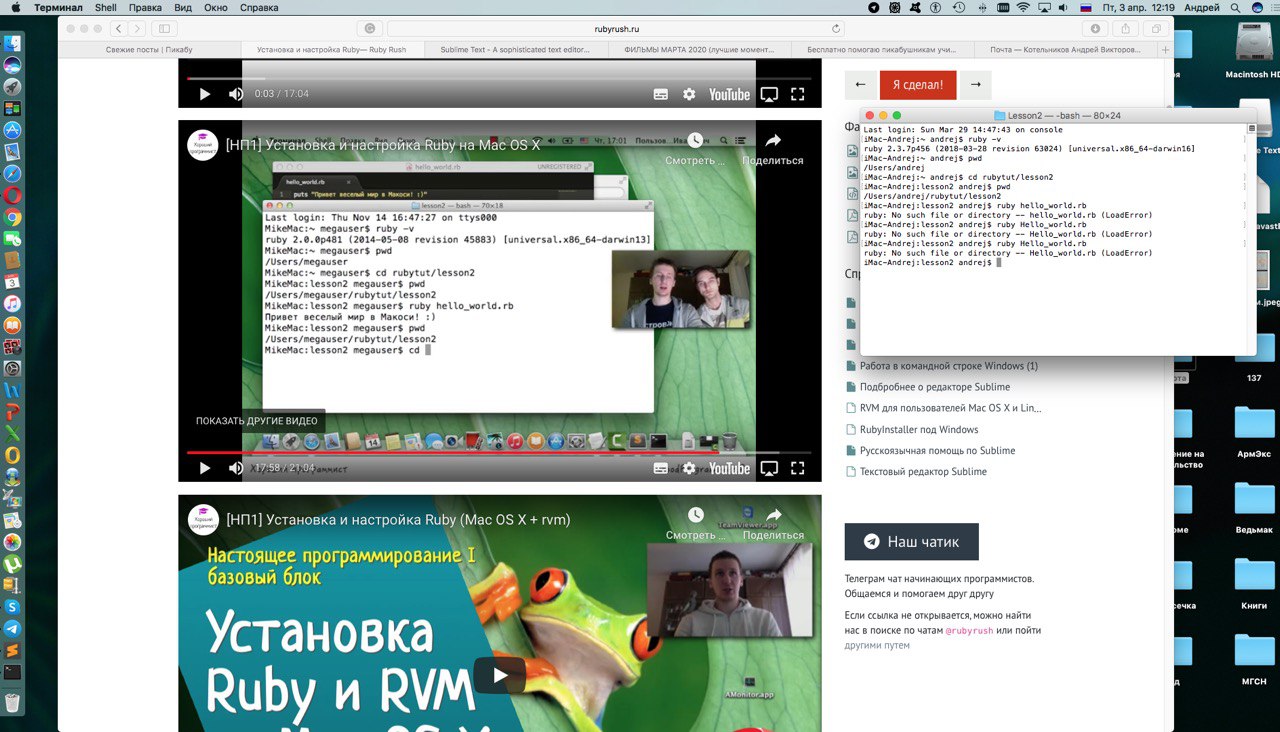Switch to the Бесплатно помогаю пикабушникам tab

[x=881, y=49]
